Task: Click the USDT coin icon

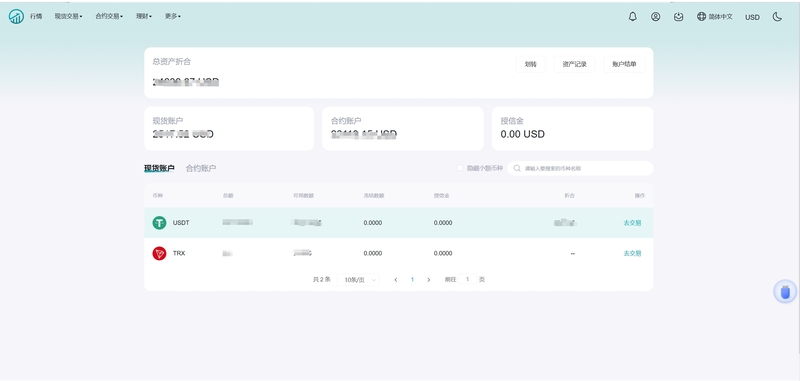Action: pyautogui.click(x=159, y=223)
